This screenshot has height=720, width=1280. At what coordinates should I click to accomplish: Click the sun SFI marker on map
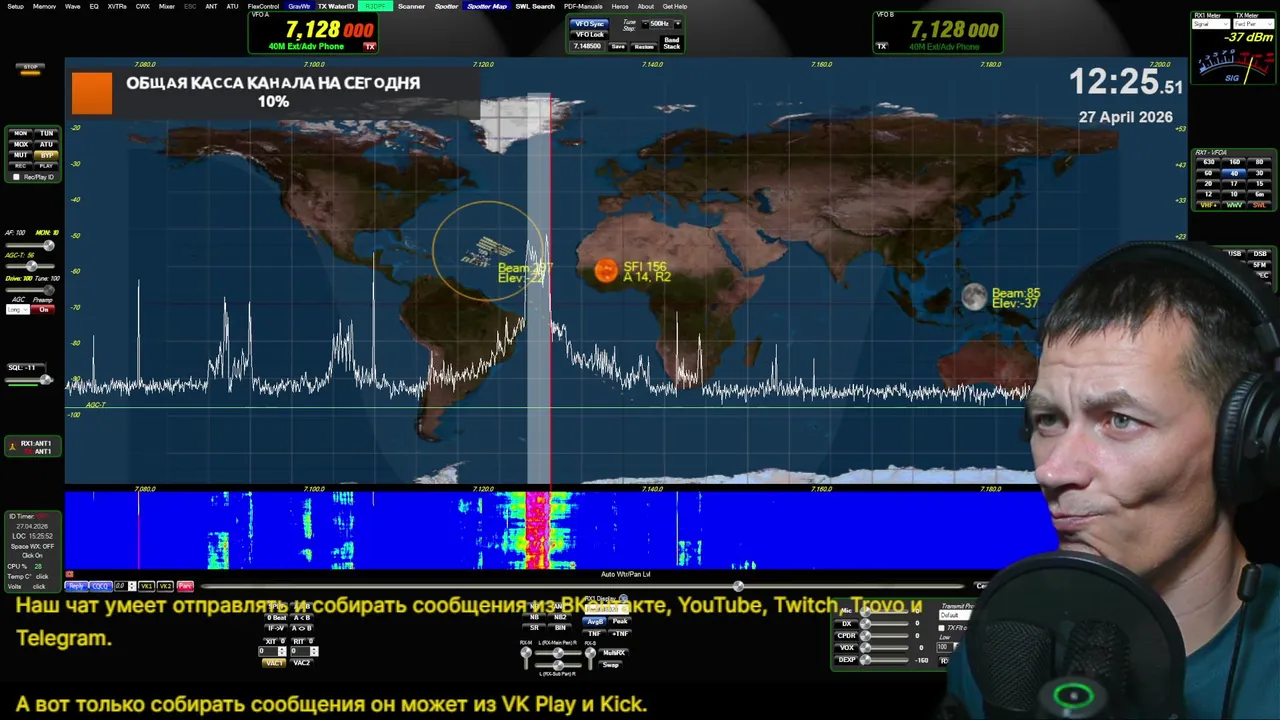[606, 271]
